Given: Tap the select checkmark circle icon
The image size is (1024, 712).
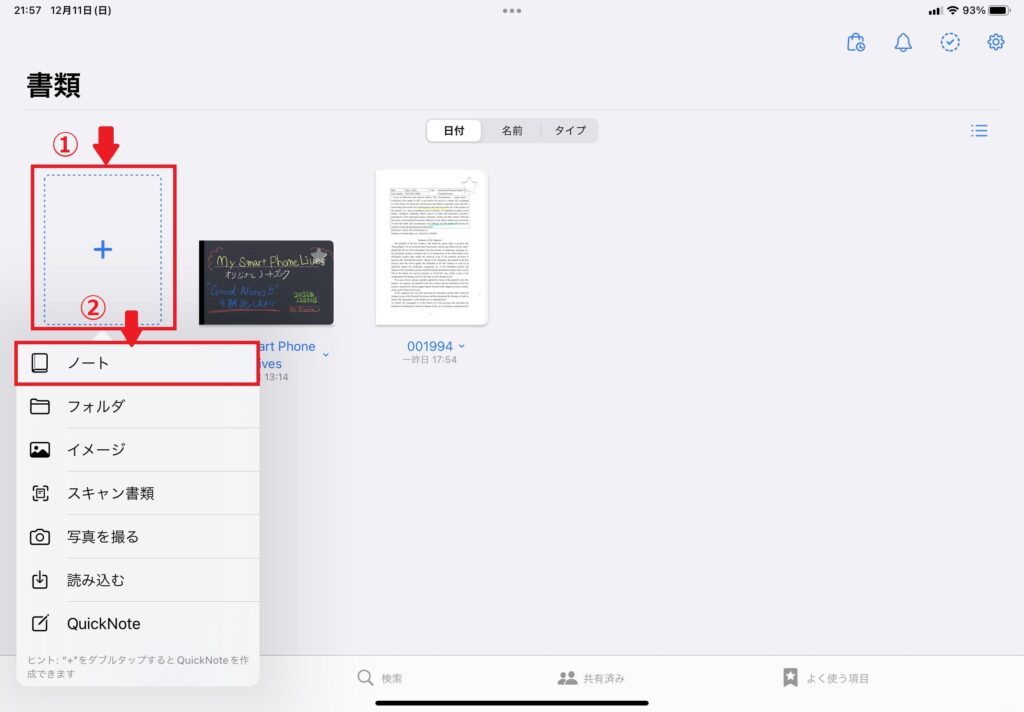Looking at the screenshot, I should coord(950,42).
